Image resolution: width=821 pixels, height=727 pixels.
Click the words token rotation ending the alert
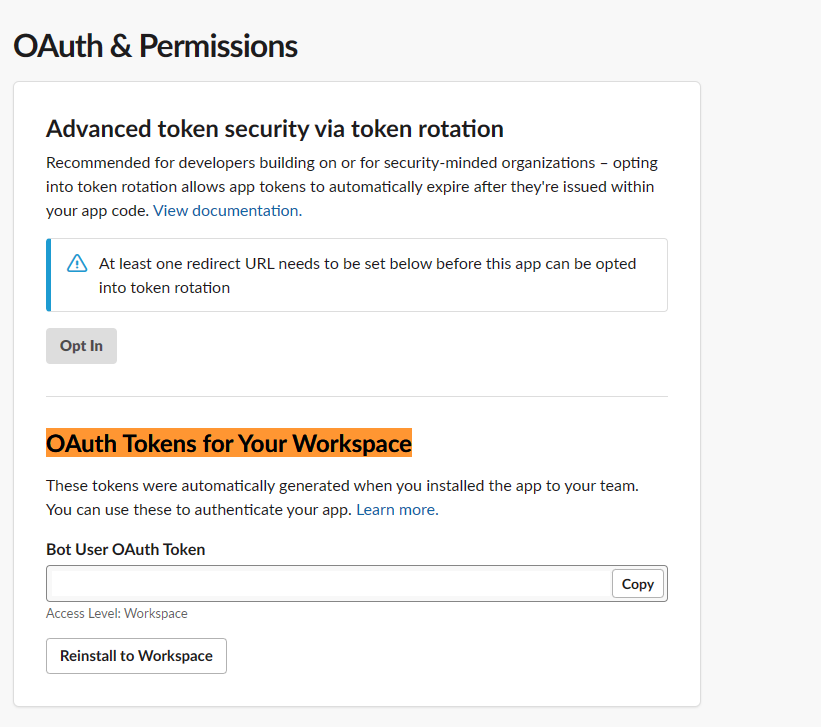(x=164, y=288)
